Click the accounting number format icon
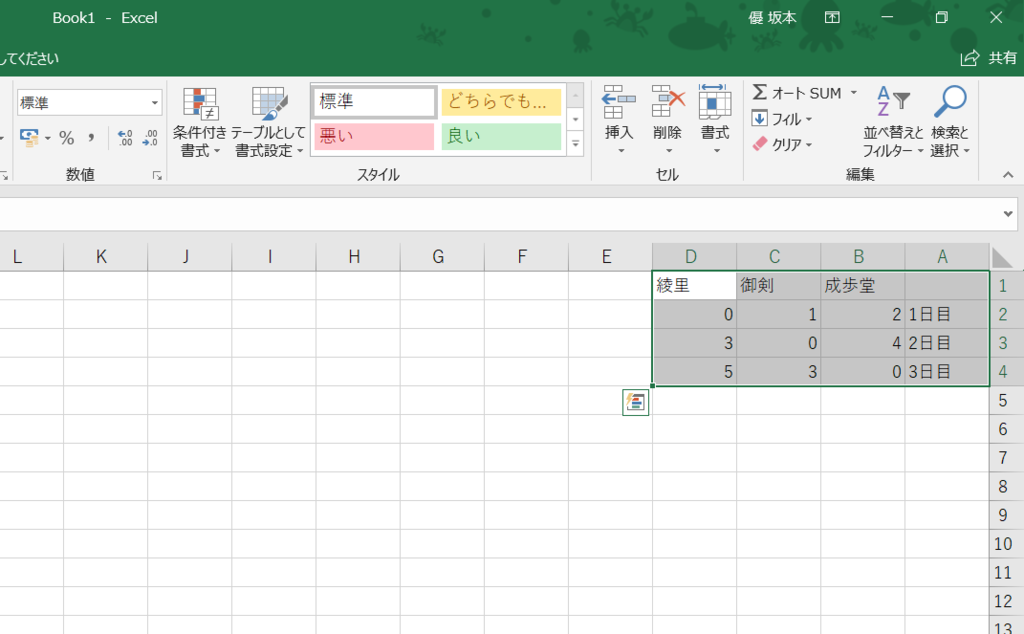Image resolution: width=1024 pixels, height=634 pixels. pos(28,138)
